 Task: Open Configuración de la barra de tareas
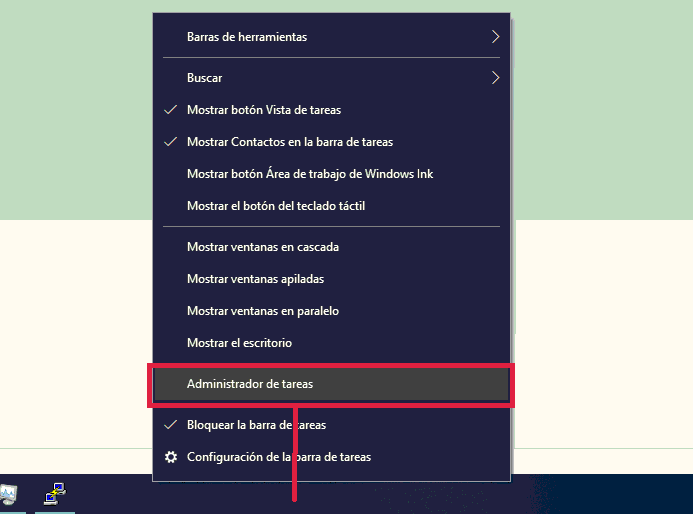pyautogui.click(x=278, y=457)
